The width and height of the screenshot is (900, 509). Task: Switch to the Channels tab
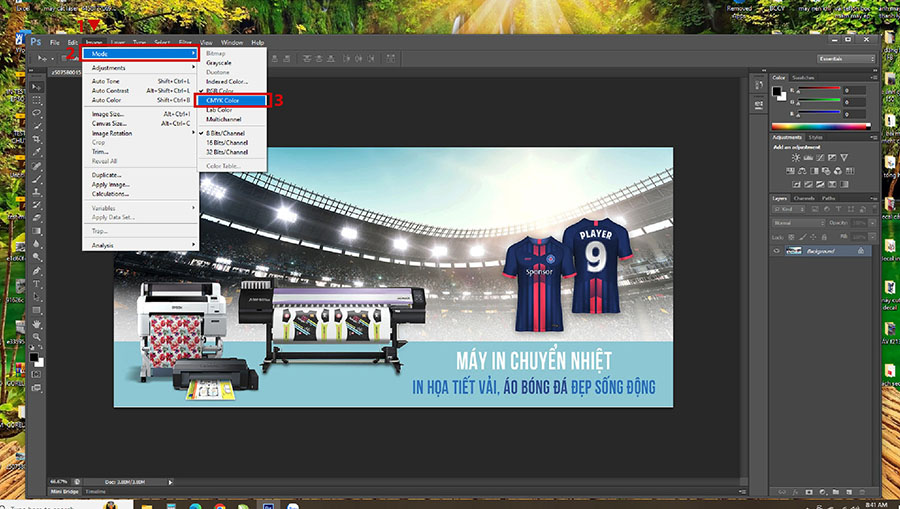804,198
